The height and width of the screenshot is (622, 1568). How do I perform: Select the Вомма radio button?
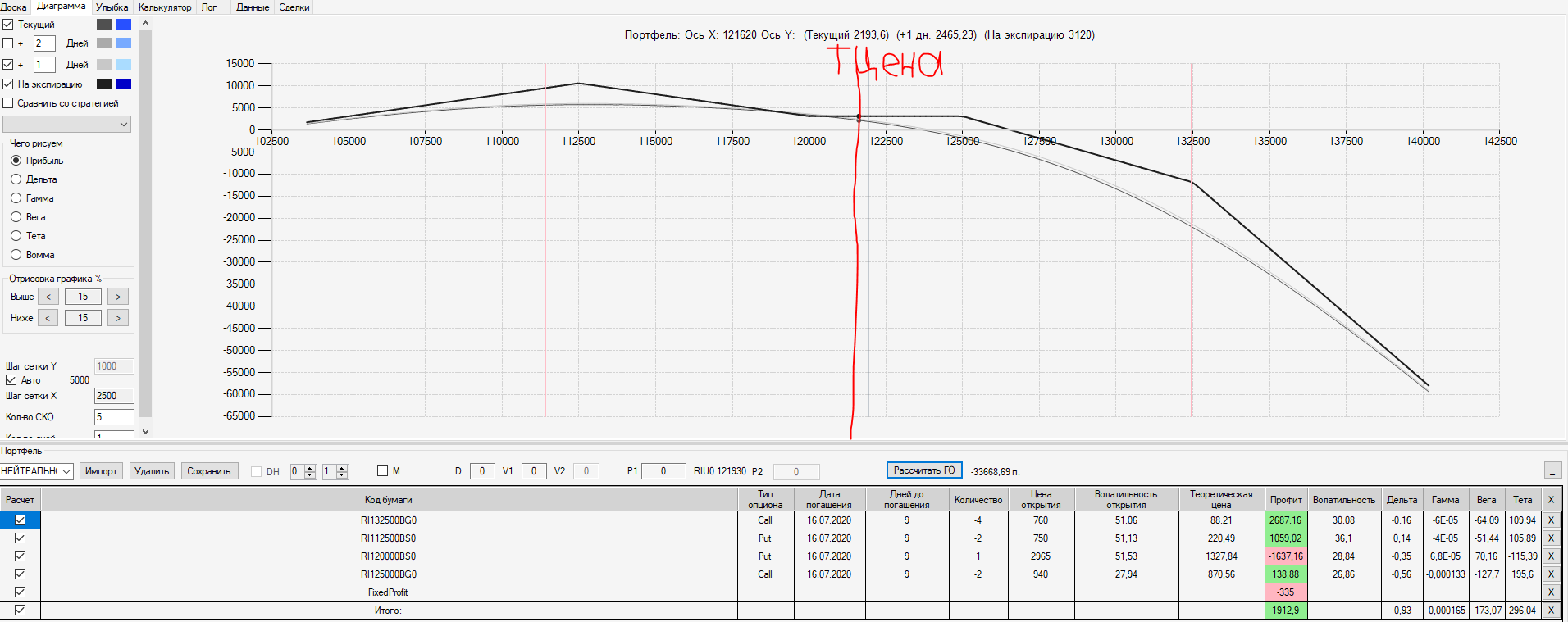tap(16, 255)
